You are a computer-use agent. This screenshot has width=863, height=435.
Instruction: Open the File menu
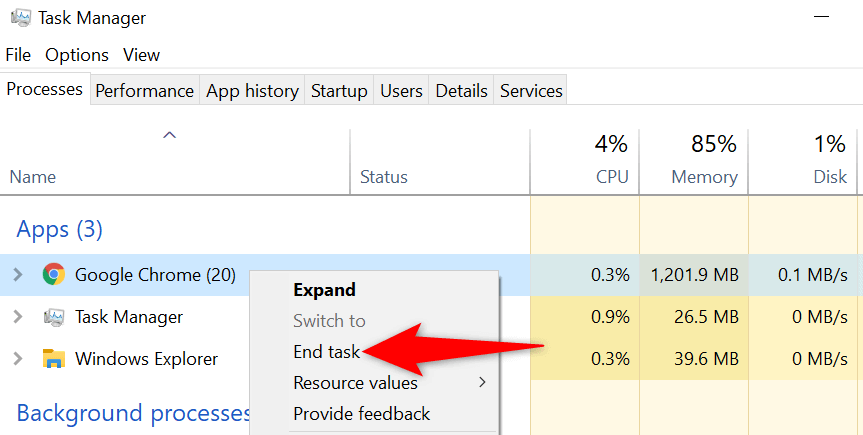click(18, 55)
